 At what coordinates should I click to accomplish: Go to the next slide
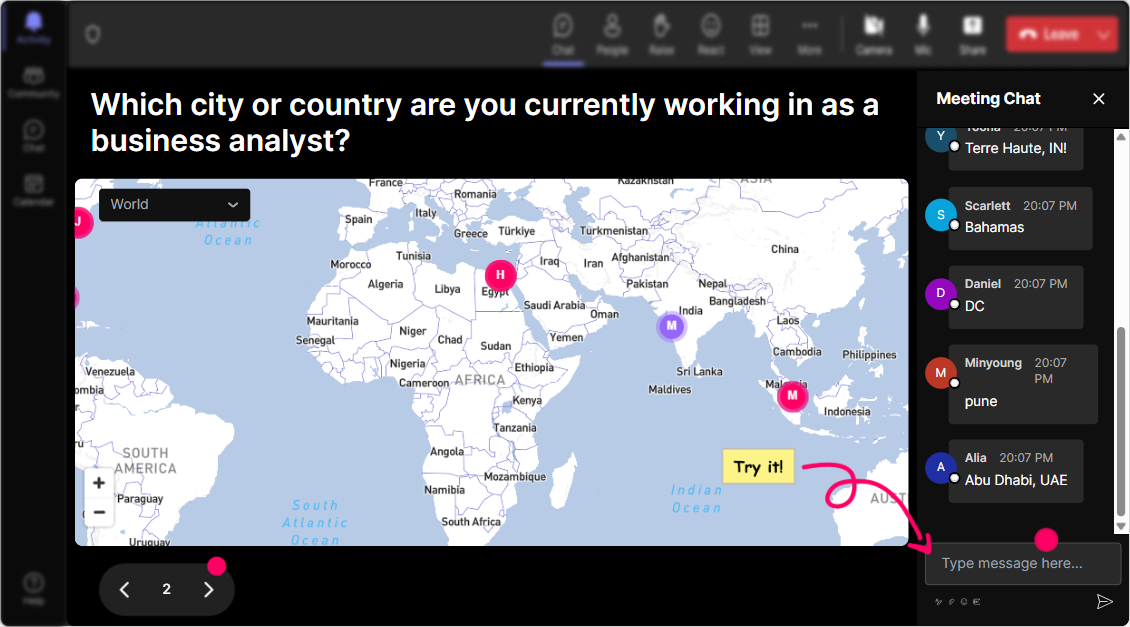pos(208,590)
